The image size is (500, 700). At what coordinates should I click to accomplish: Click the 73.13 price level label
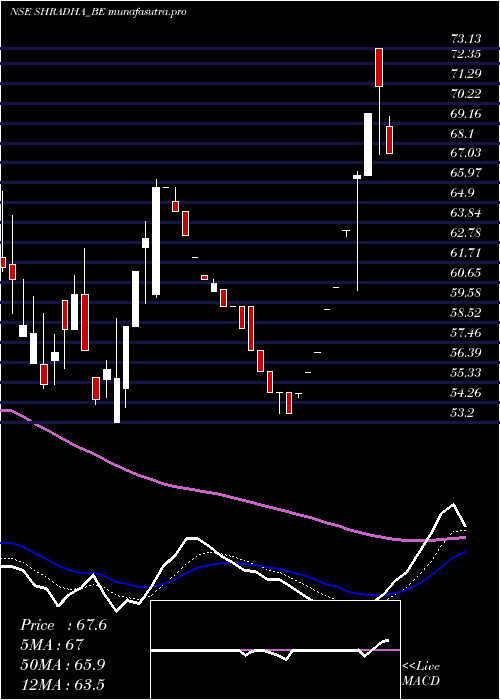[466, 38]
